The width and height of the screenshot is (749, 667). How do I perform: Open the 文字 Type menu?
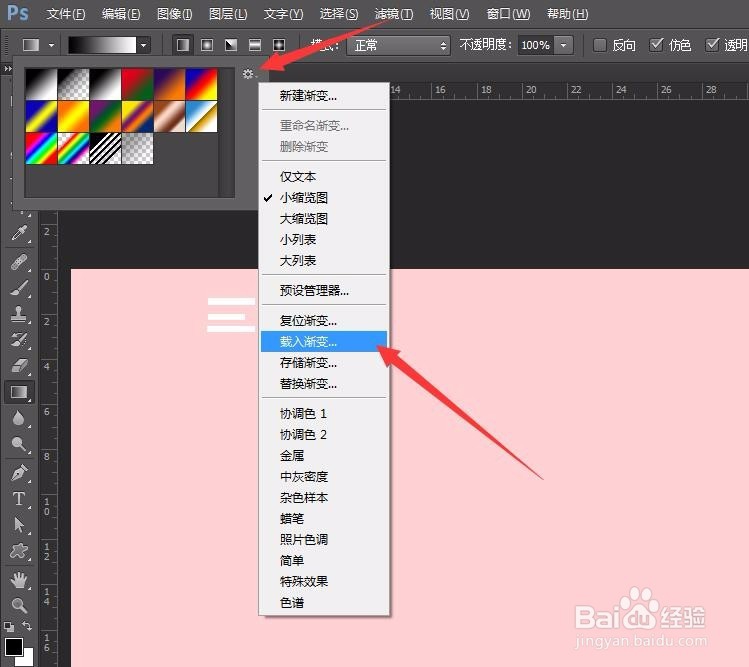[x=283, y=14]
